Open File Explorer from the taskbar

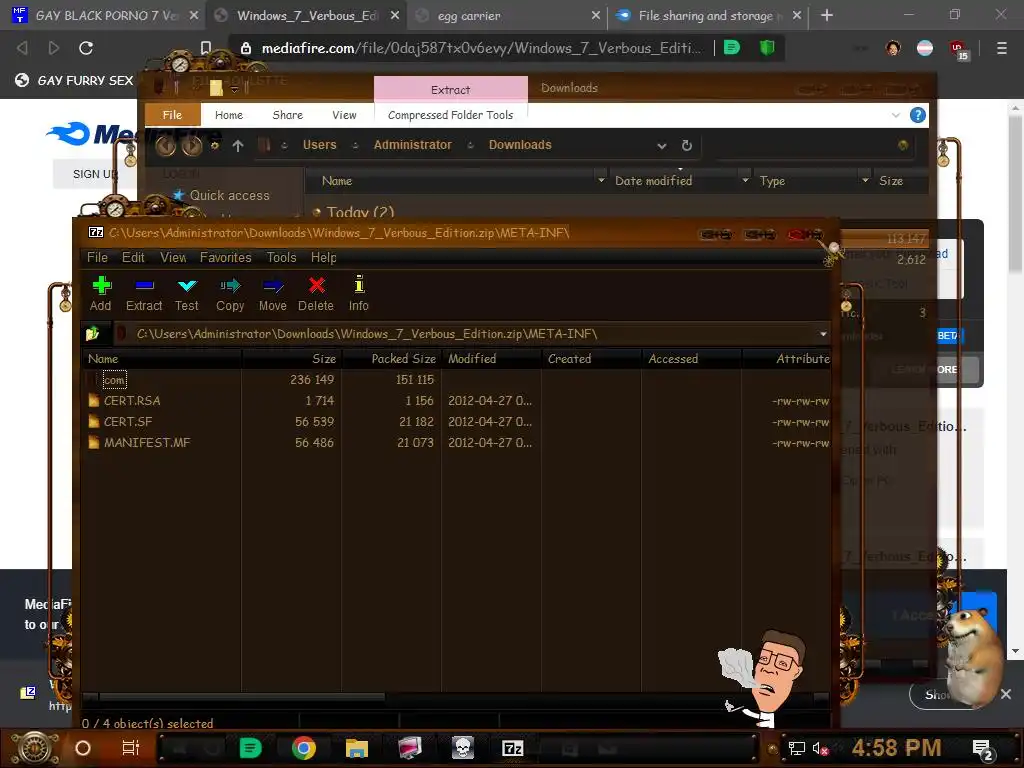pos(357,748)
